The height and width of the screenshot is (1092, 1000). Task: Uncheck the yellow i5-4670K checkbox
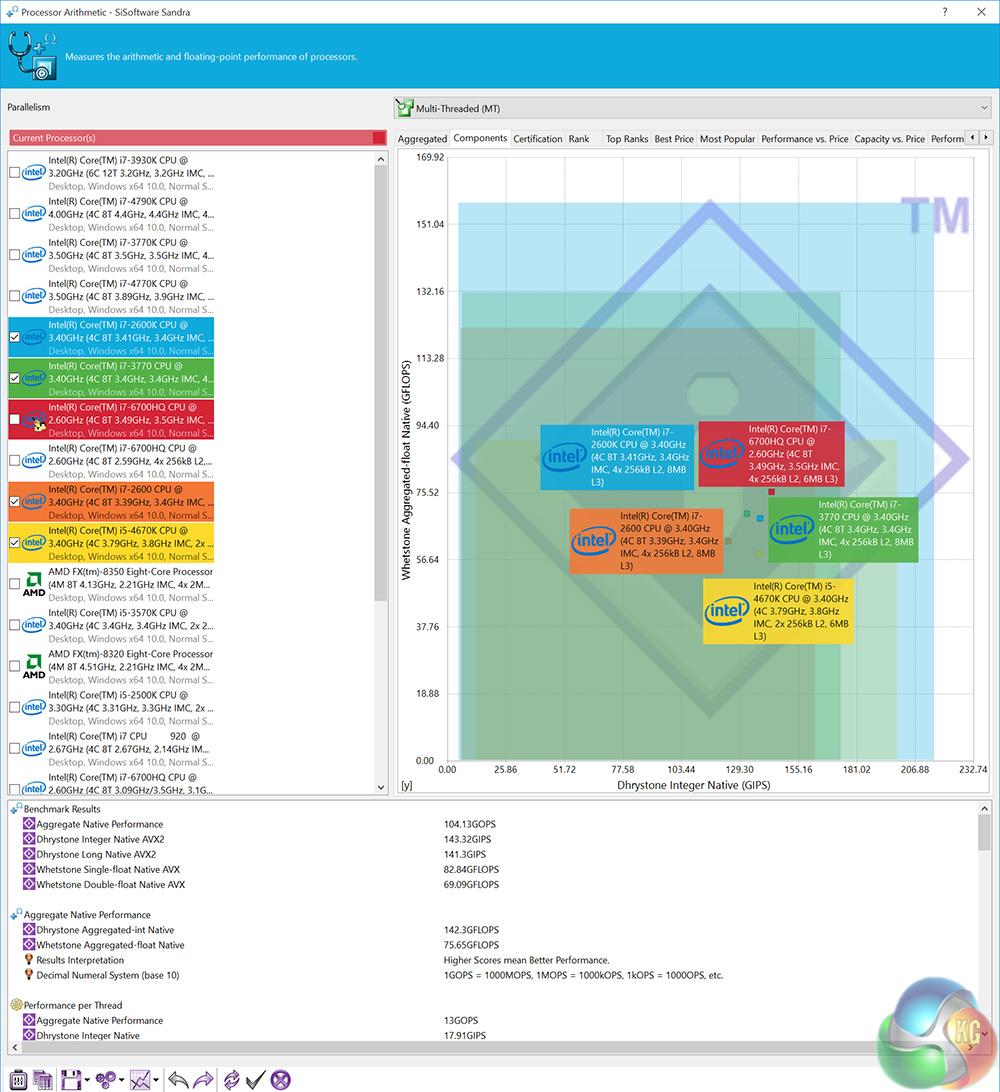click(15, 543)
